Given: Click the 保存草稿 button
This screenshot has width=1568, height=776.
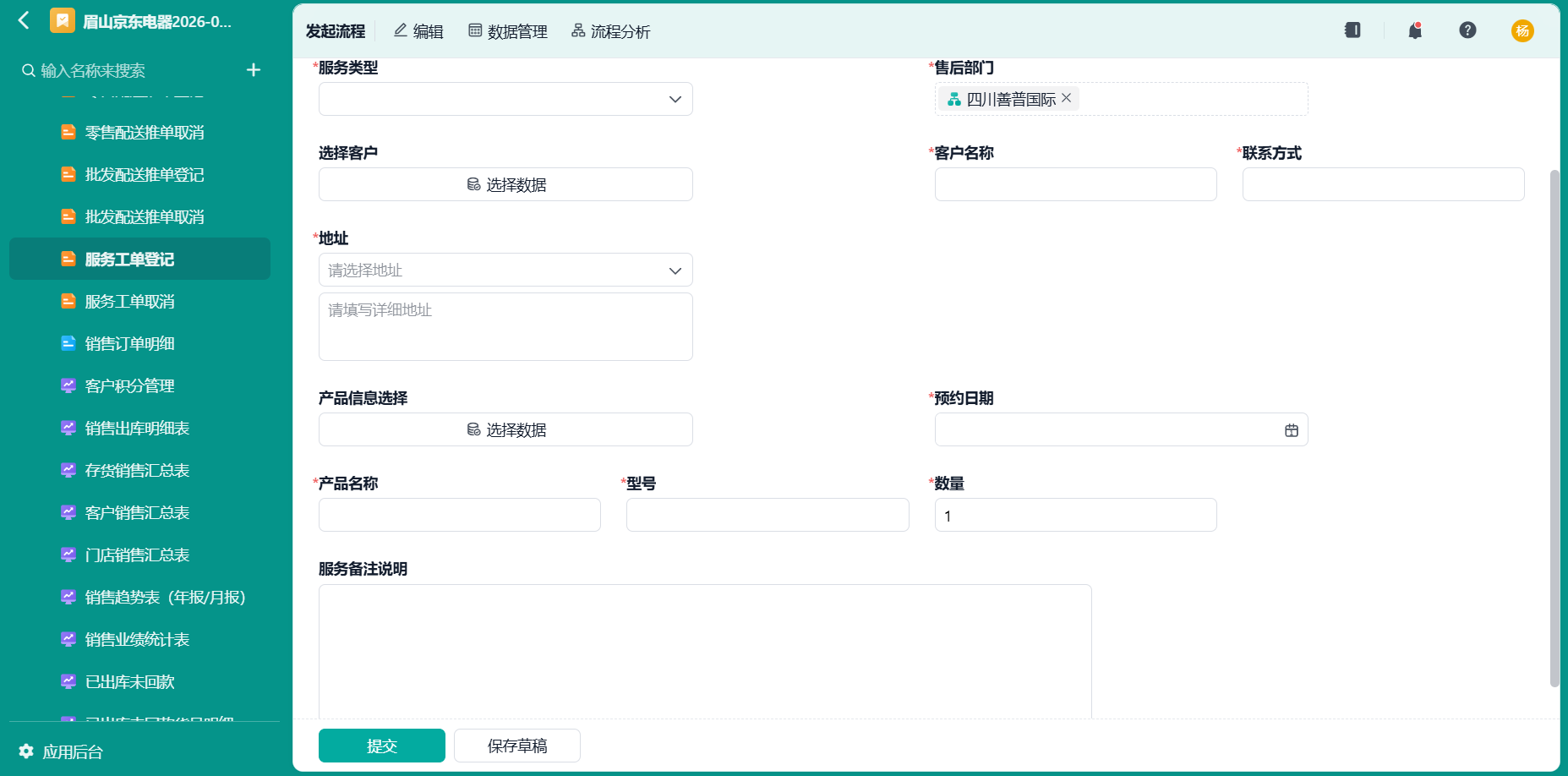Looking at the screenshot, I should (x=517, y=746).
